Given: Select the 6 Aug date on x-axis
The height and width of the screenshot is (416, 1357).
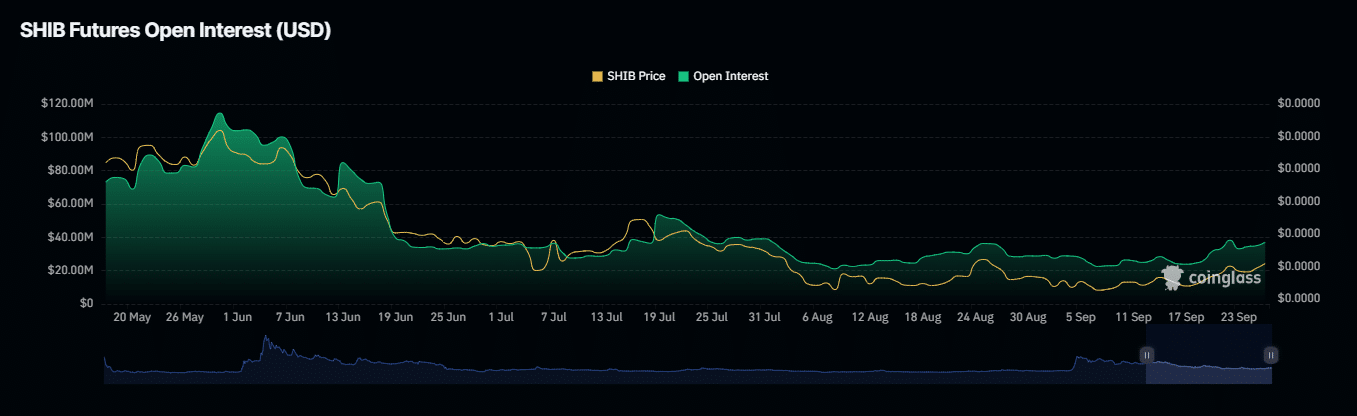Looking at the screenshot, I should point(817,317).
